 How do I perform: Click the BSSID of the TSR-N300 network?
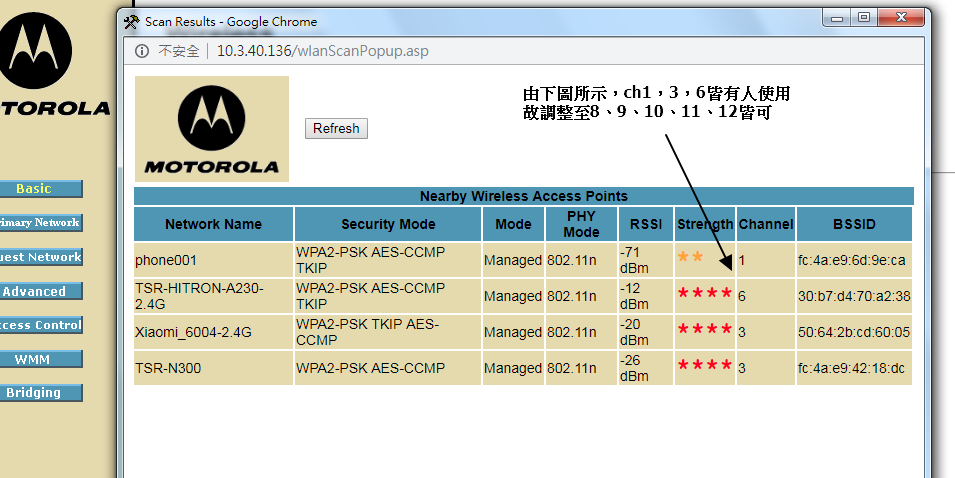coord(853,368)
